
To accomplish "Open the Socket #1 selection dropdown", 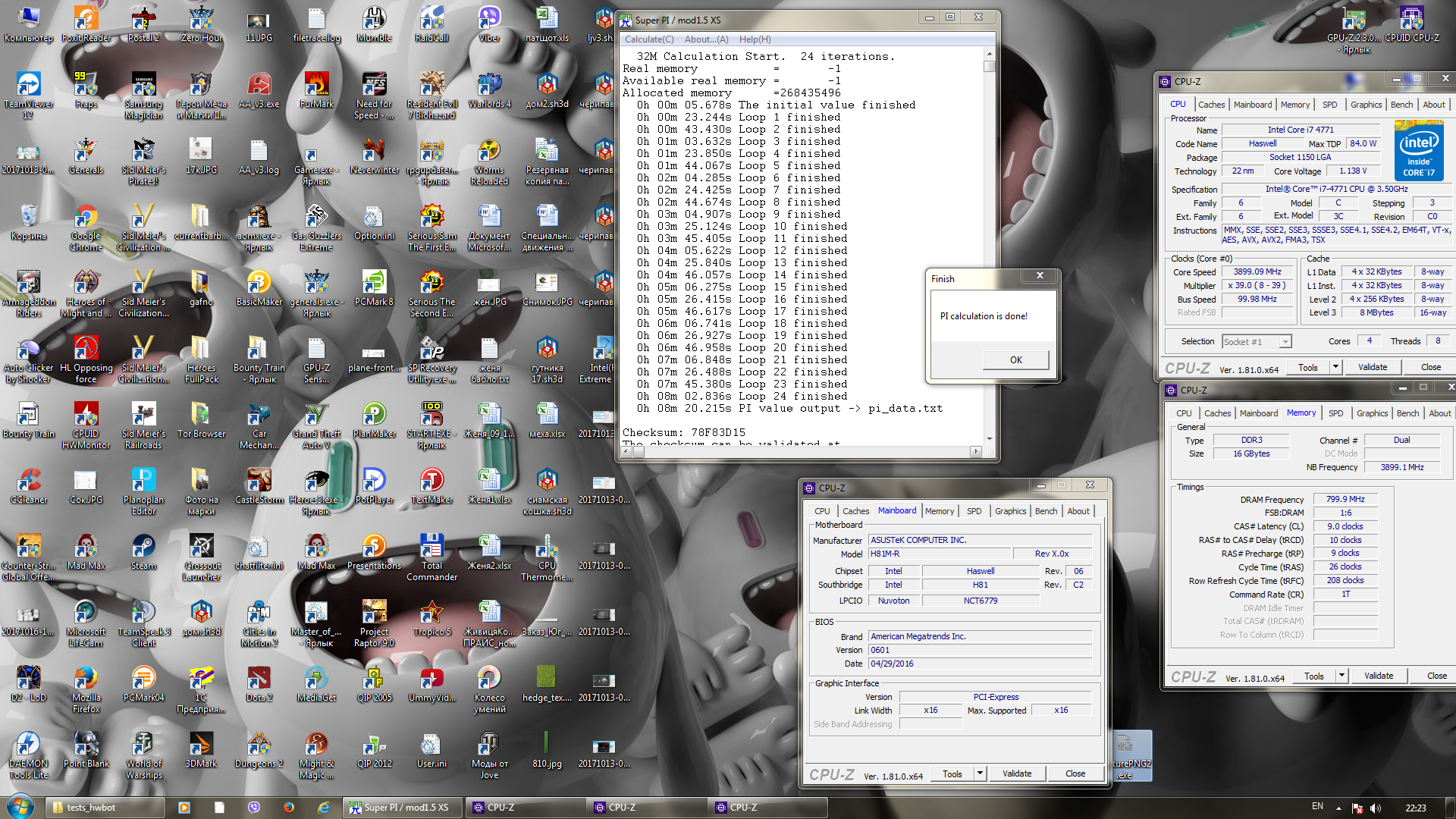I will point(1257,342).
